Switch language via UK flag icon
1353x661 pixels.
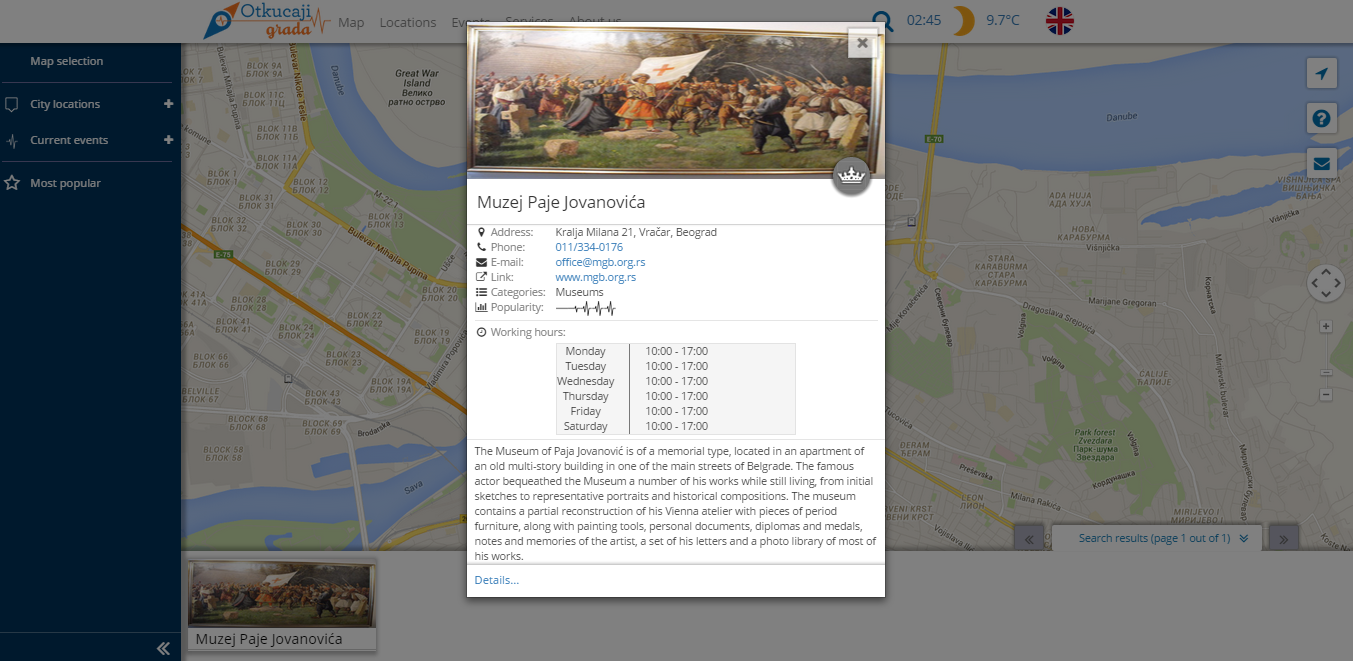[x=1060, y=21]
